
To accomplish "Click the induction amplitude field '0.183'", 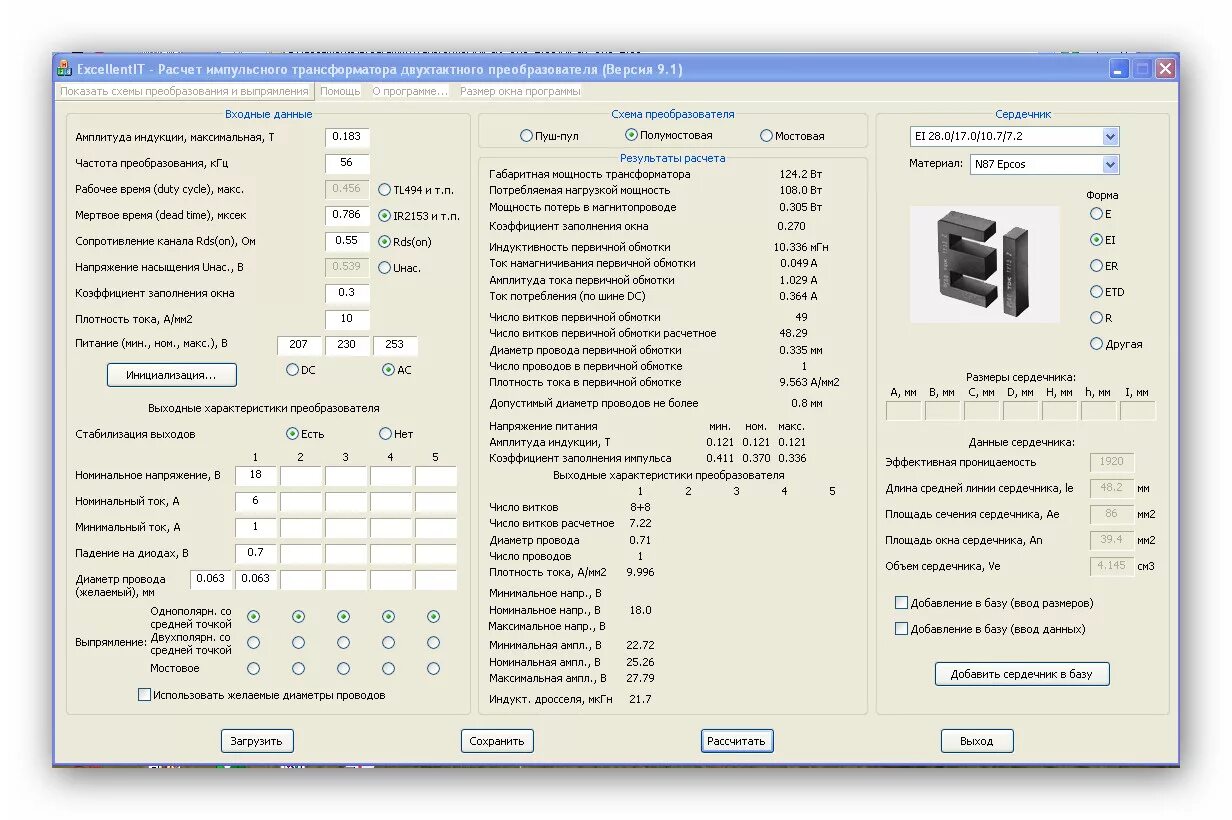I will tap(347, 137).
